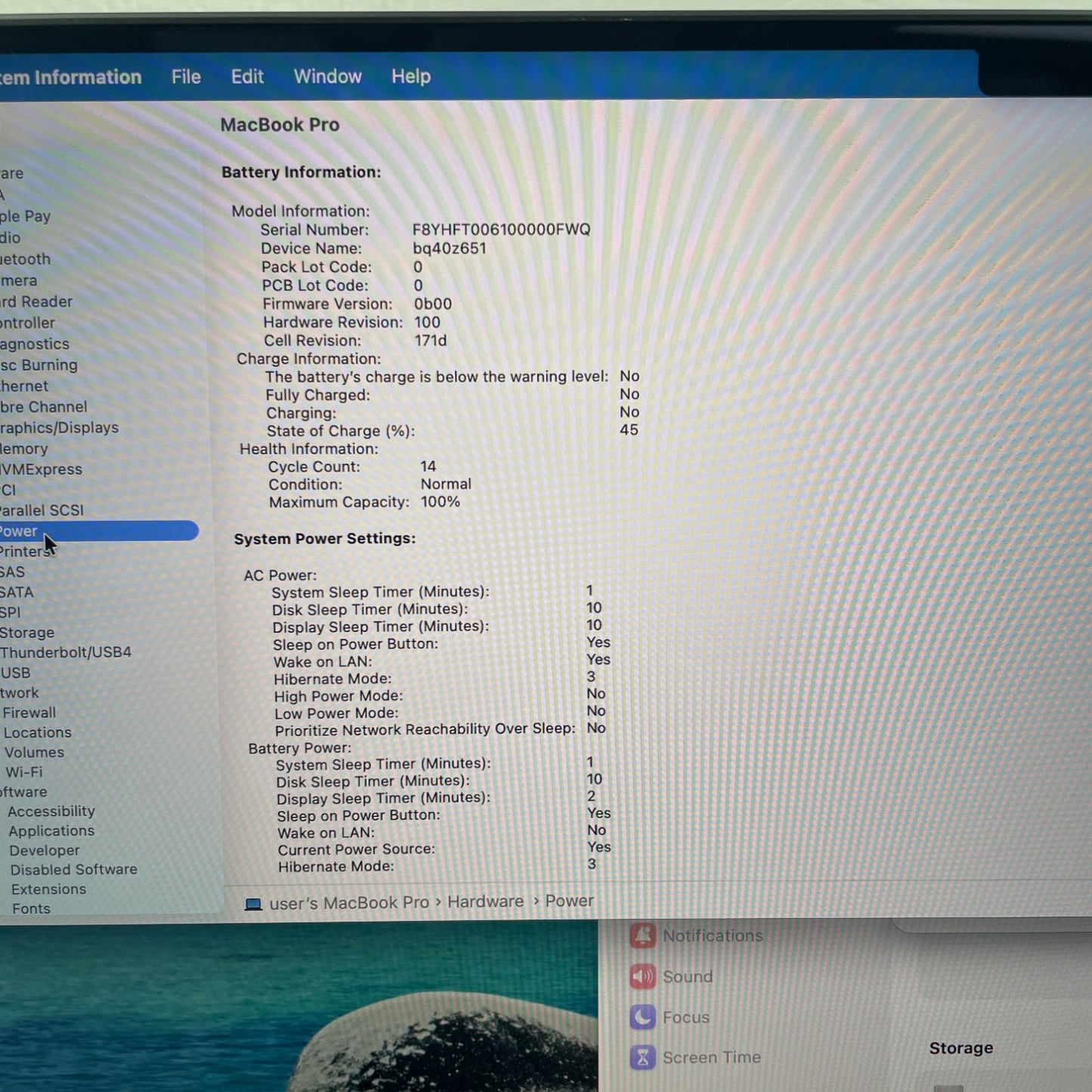Click the laptop icon in the path bar
This screenshot has width=1092, height=1092.
[253, 904]
